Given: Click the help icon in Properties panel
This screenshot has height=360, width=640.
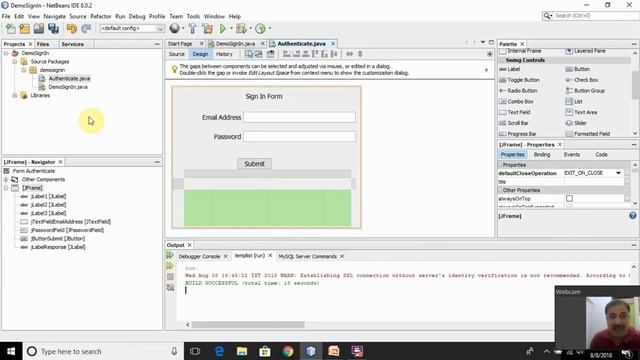Looking at the screenshot, I should (632, 216).
